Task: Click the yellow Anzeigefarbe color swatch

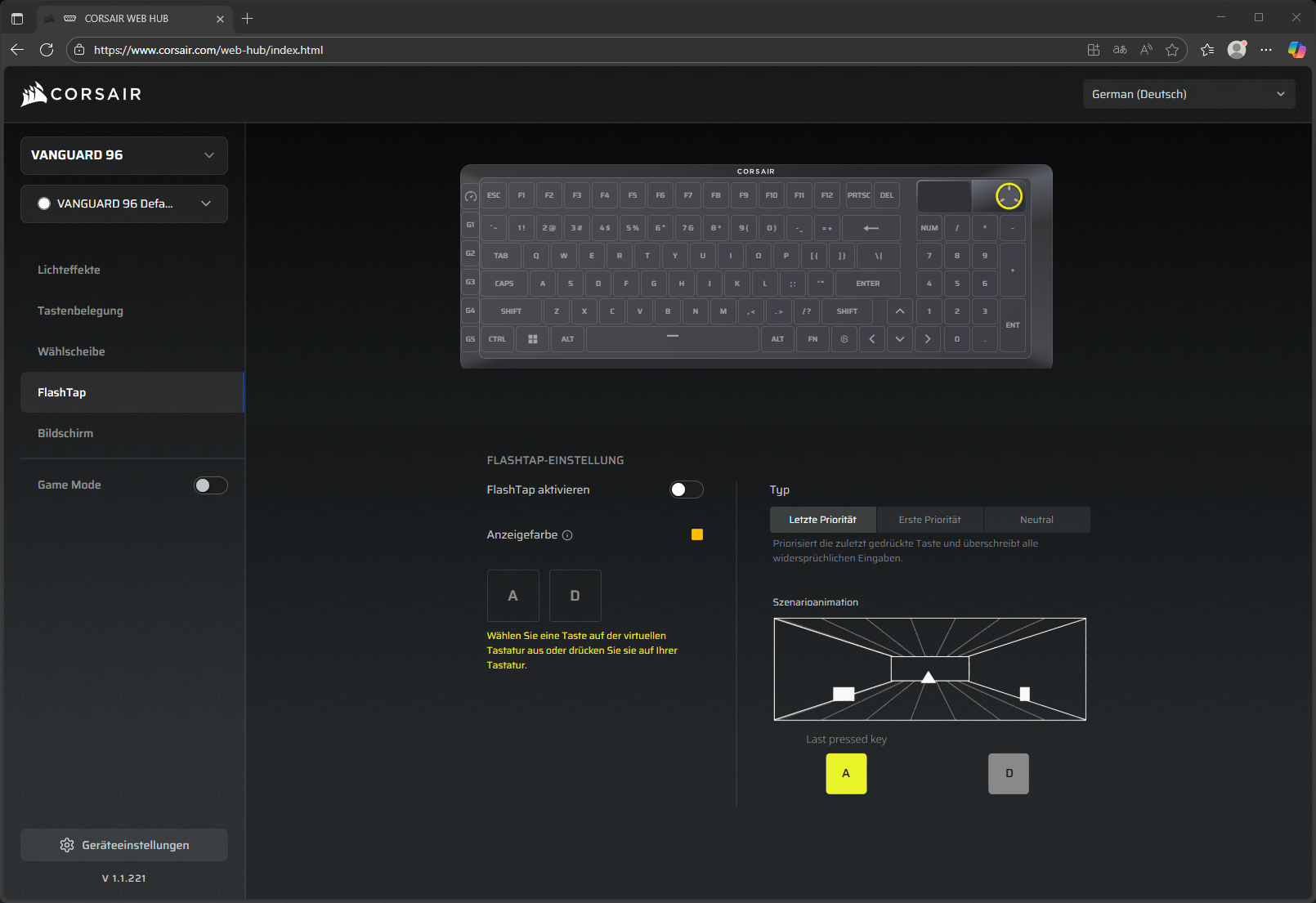Action: (x=697, y=534)
